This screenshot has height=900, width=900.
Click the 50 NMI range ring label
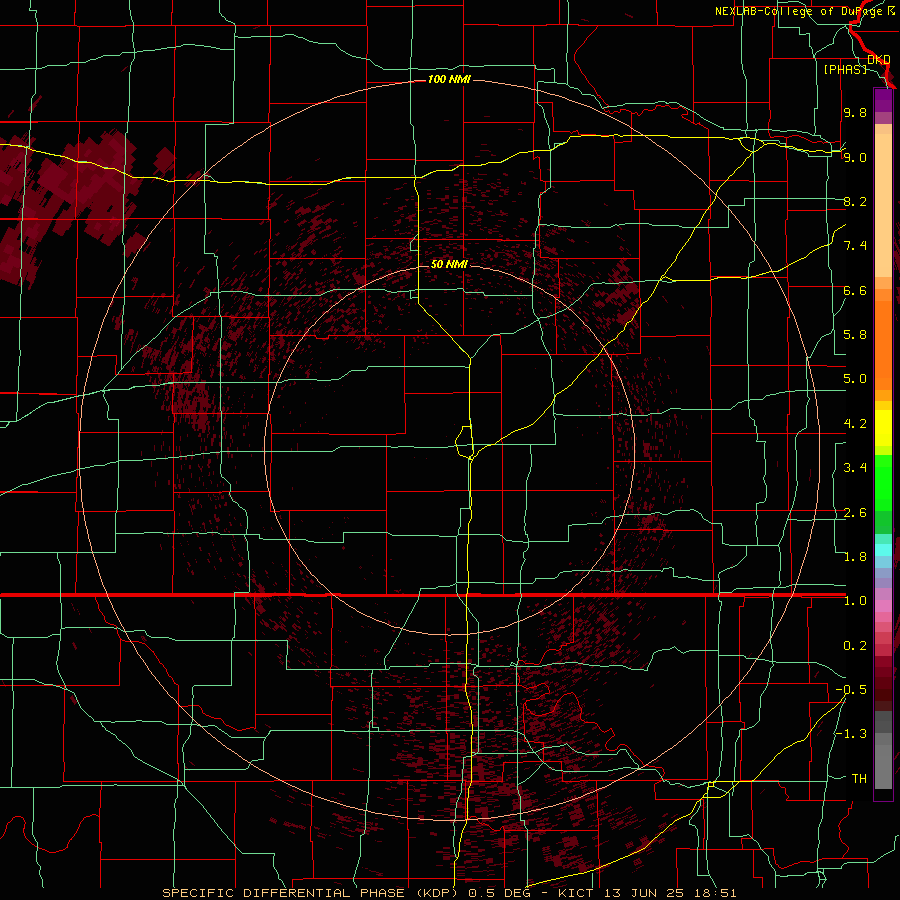point(449,264)
